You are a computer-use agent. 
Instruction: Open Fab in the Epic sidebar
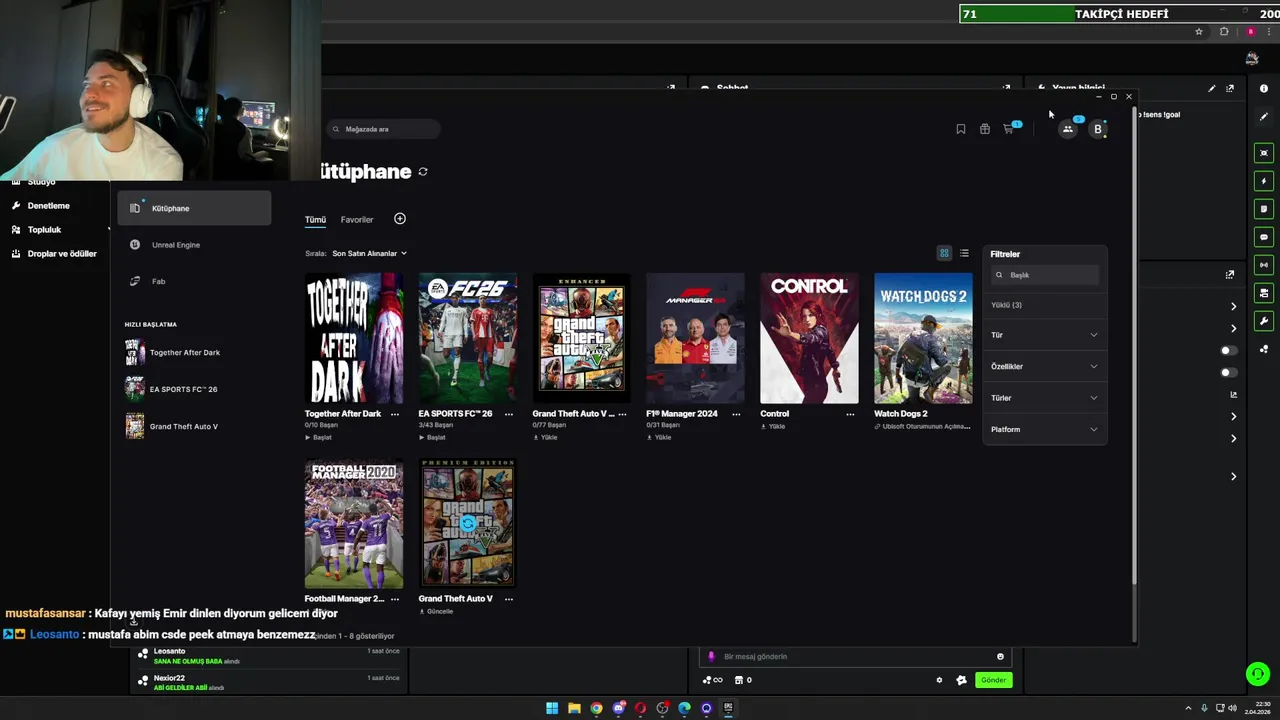(194, 281)
